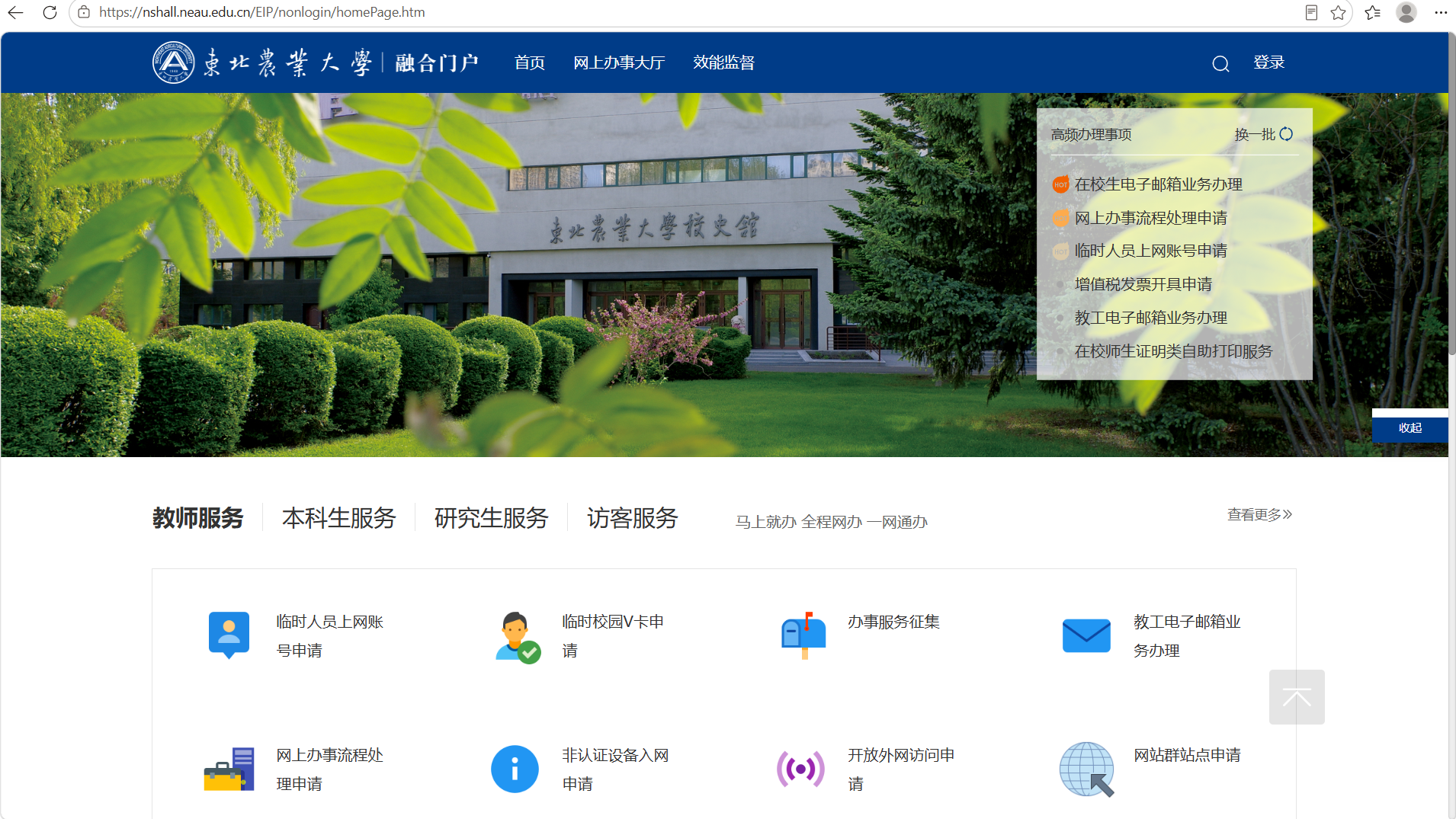Screen dimensions: 1456x819
Task: Open 查看更多 to see more services
Action: 1259,515
